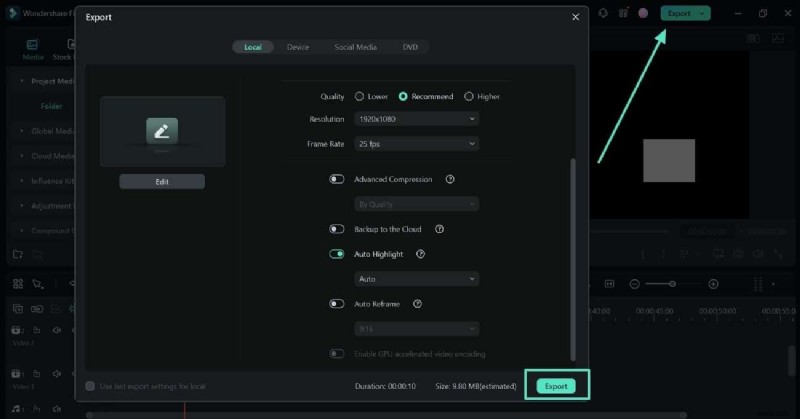The image size is (800, 419).
Task: Show Auto Highlight help tooltip
Action: [x=421, y=254]
